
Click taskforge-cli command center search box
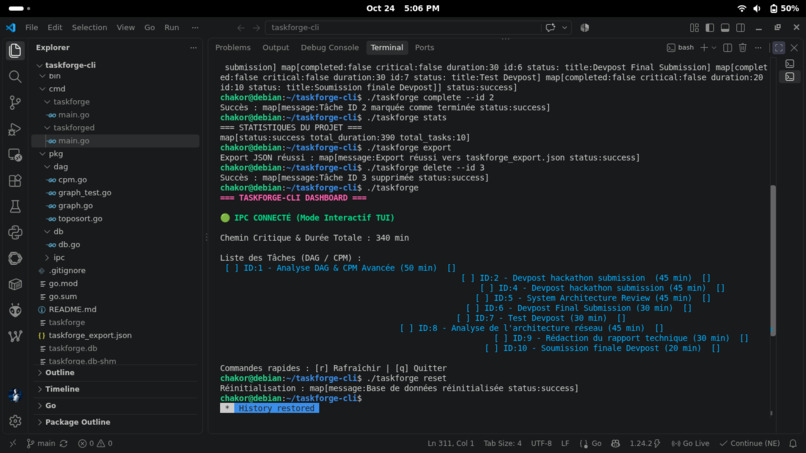click(x=403, y=28)
